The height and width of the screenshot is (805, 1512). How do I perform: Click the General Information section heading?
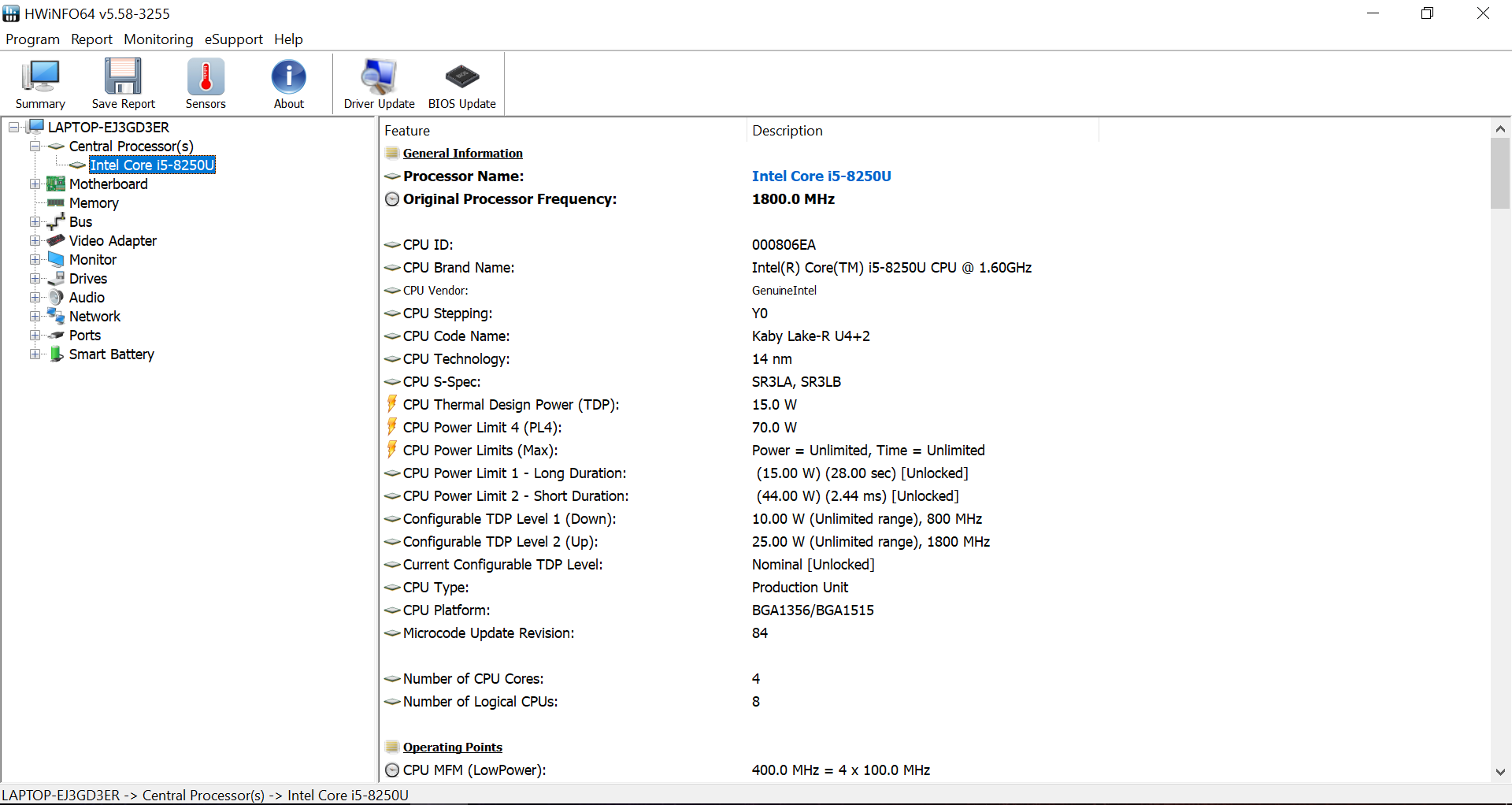pyautogui.click(x=462, y=153)
